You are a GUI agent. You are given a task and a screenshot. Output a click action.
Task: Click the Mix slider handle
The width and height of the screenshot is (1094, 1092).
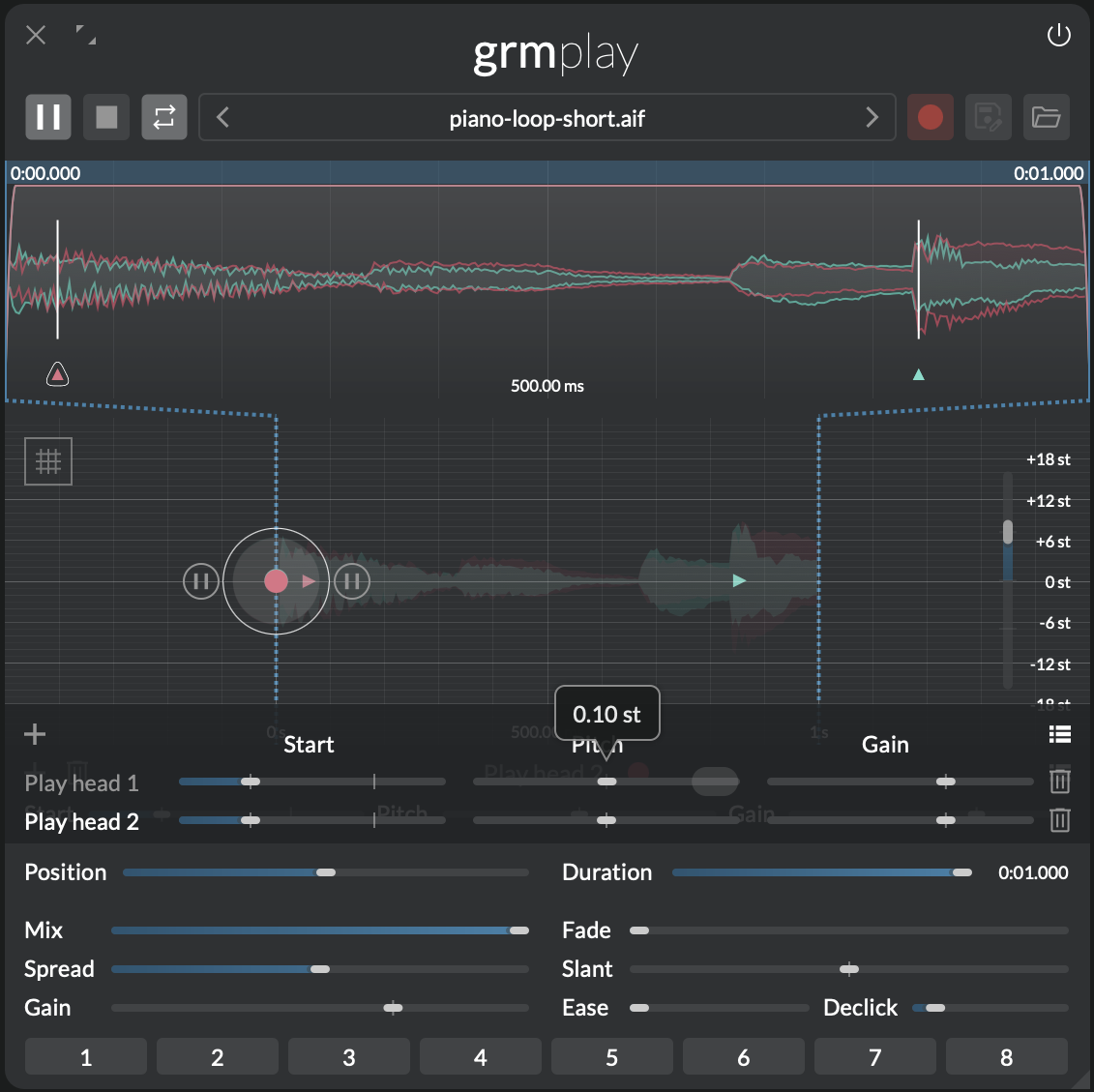[519, 930]
